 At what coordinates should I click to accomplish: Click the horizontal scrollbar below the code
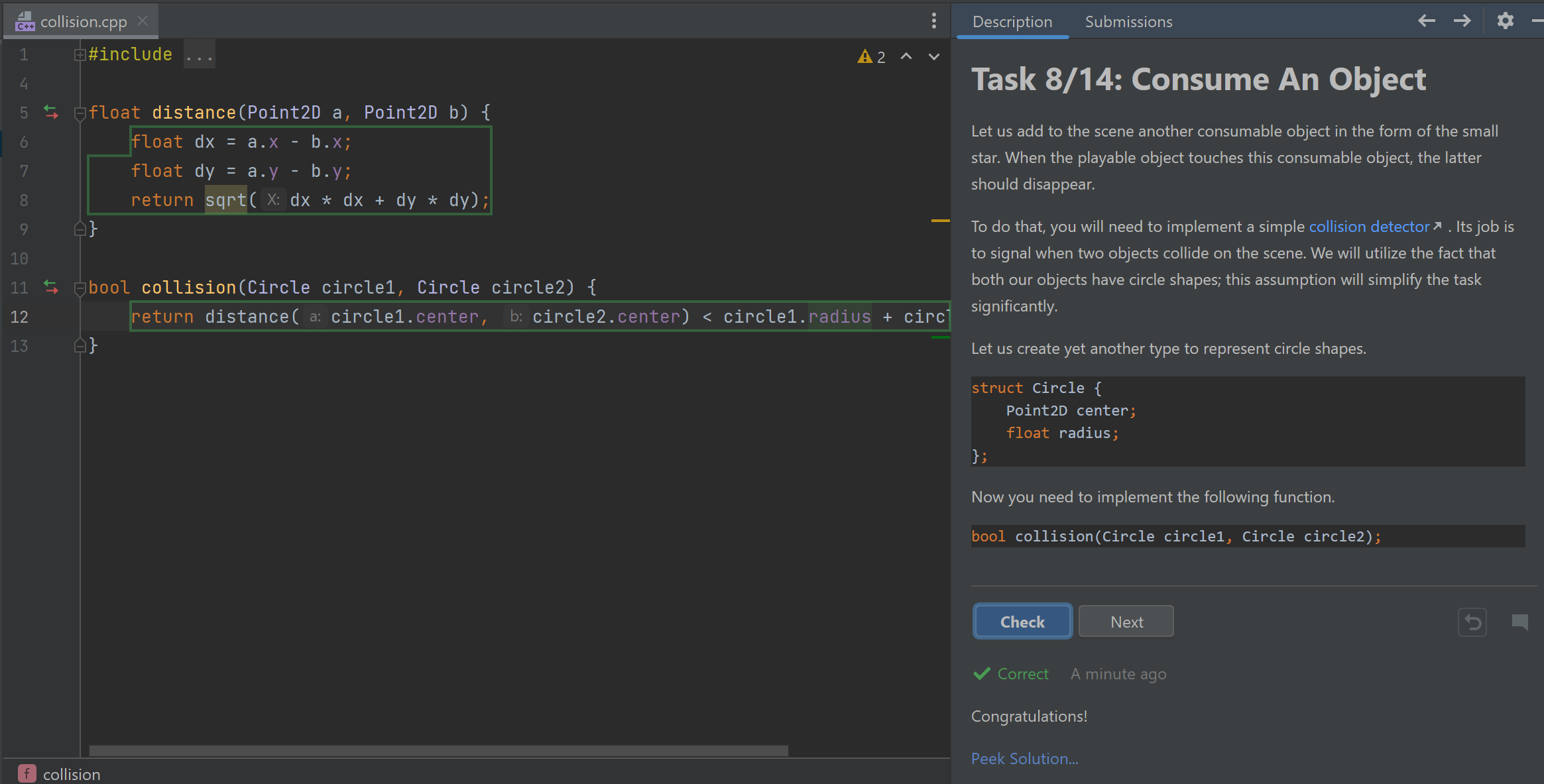(x=438, y=750)
